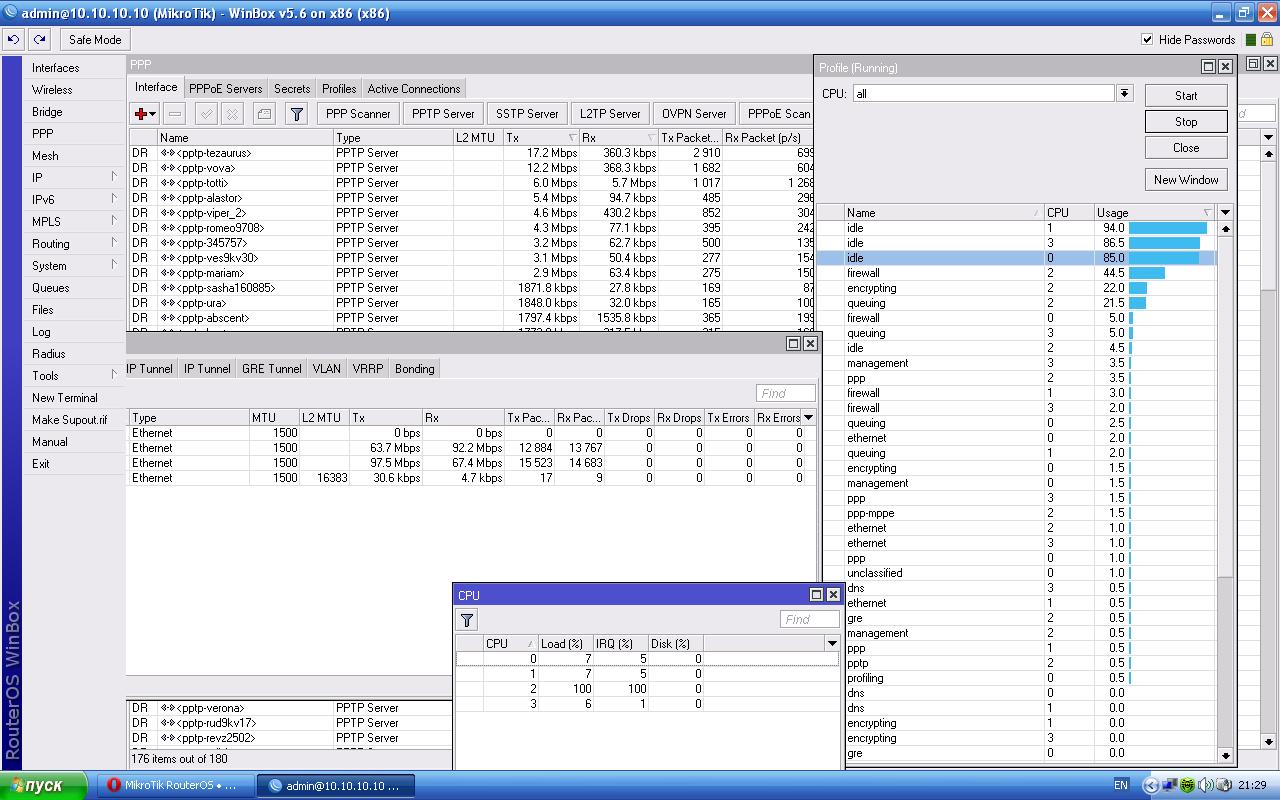Click the Stop button in the Profile window
The width and height of the screenshot is (1280, 800).
(1186, 122)
